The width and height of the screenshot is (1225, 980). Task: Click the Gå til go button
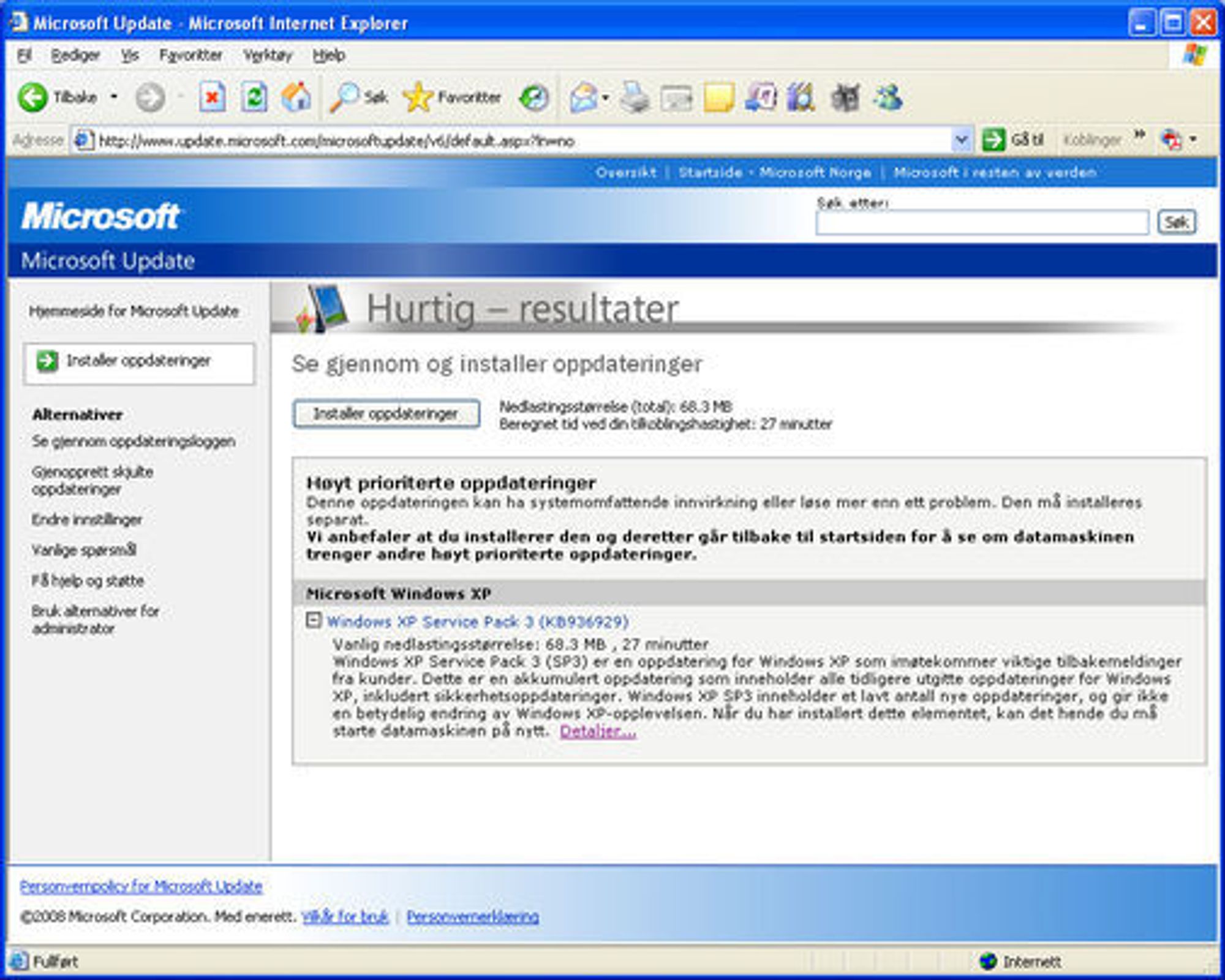1013,140
